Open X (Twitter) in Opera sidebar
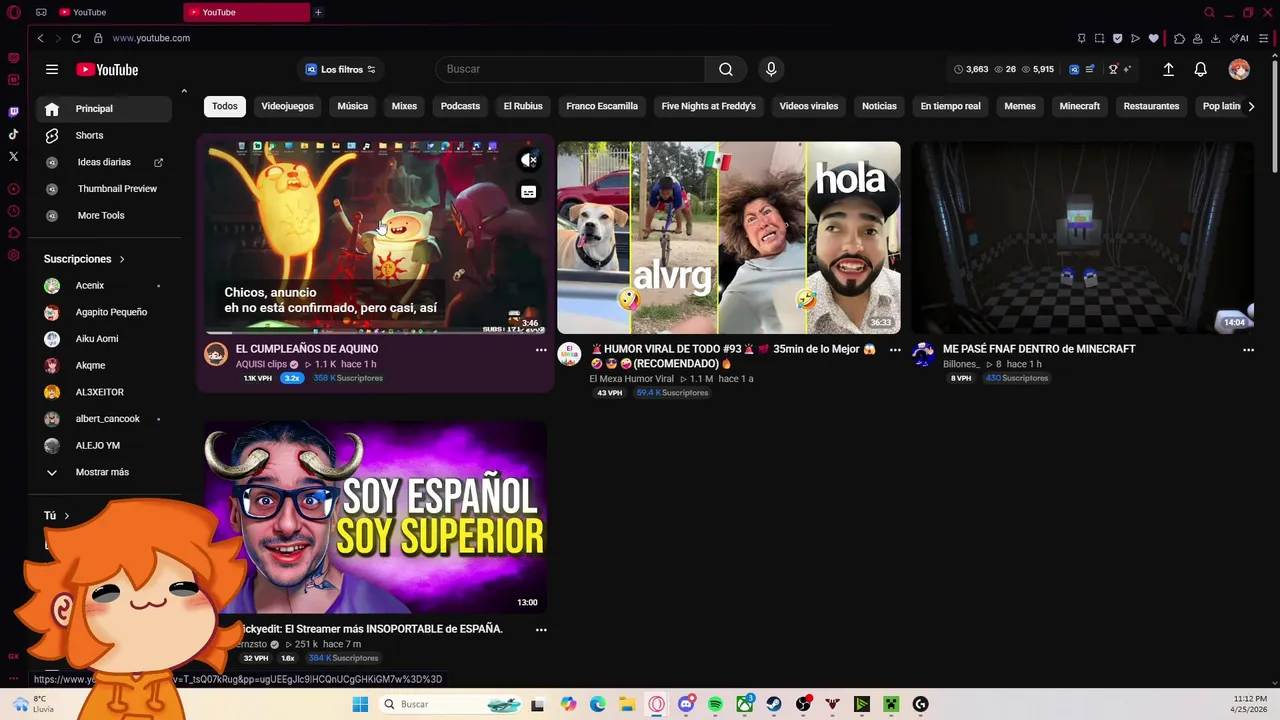 (x=13, y=156)
